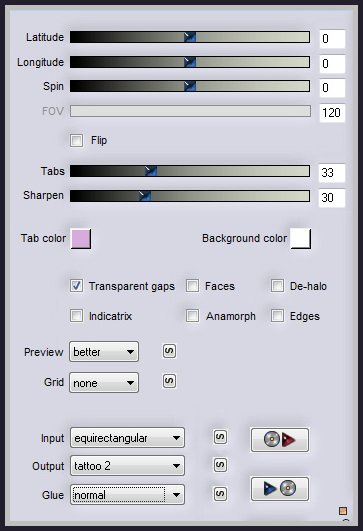Click the disc-then-play load button
The height and width of the screenshot is (531, 363).
280,440
